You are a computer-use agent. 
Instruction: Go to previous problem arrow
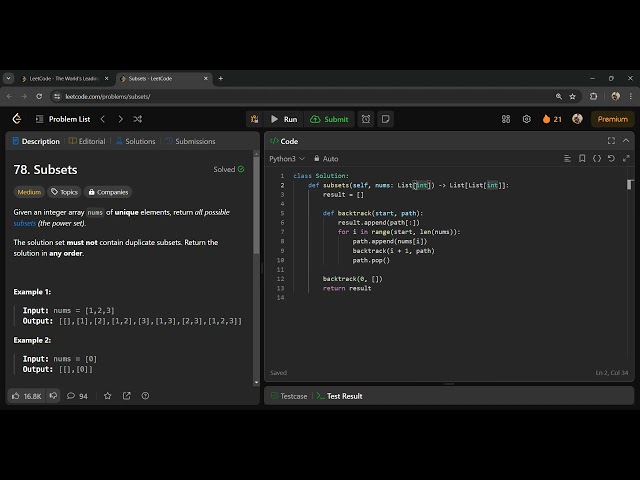coord(103,119)
